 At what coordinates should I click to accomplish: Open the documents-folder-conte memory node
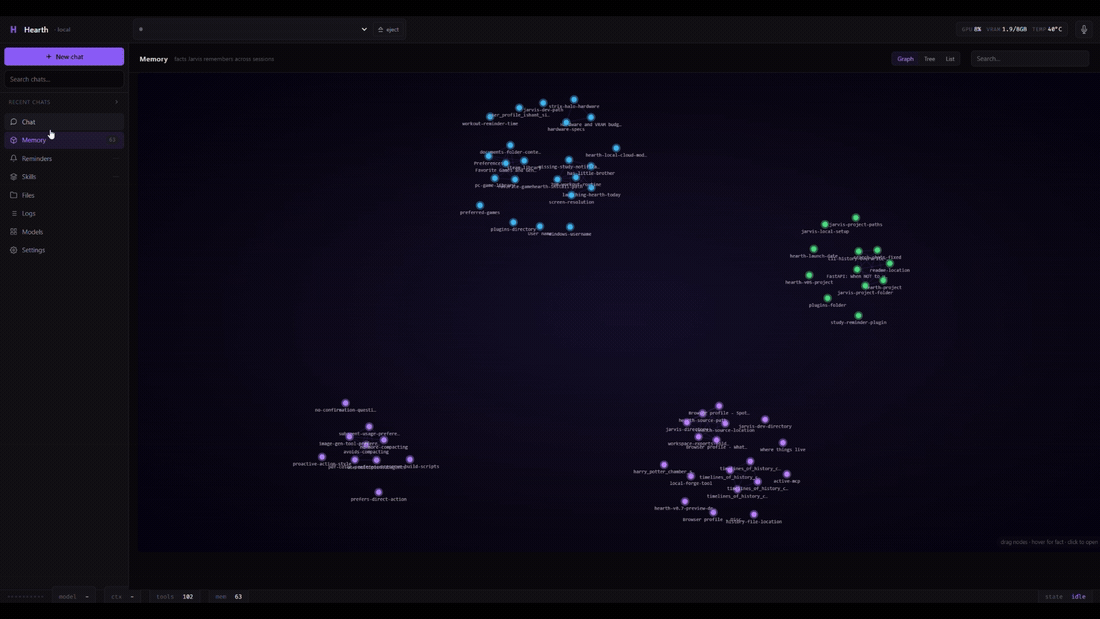510,145
